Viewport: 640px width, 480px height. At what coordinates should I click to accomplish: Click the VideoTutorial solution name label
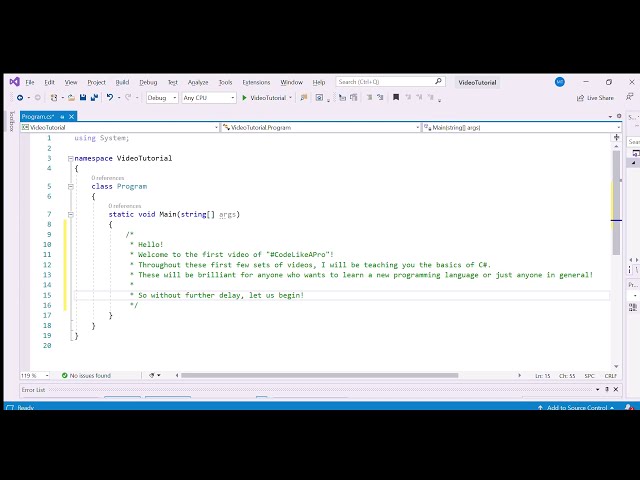coord(477,82)
